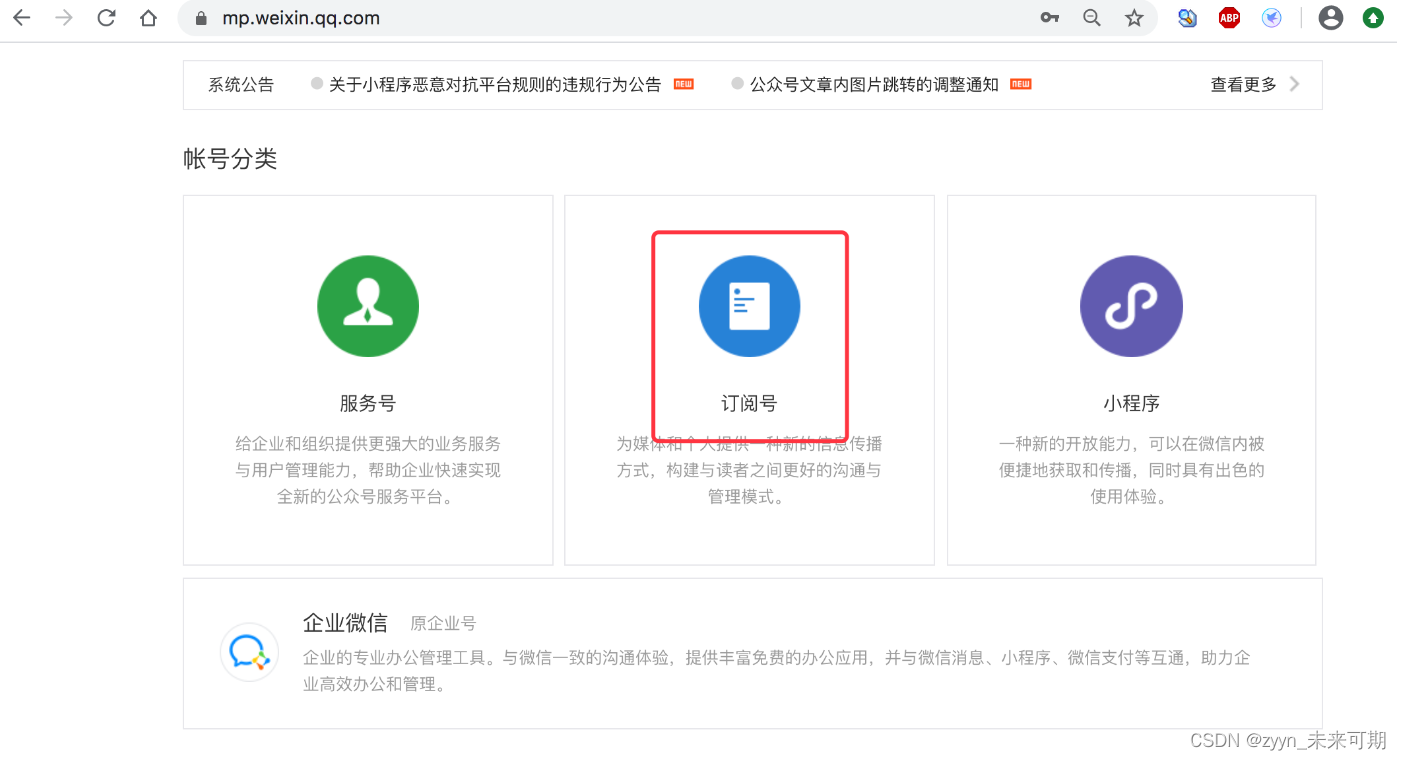Select the 服务号 title text
The width and height of the screenshot is (1401, 760).
pyautogui.click(x=368, y=404)
